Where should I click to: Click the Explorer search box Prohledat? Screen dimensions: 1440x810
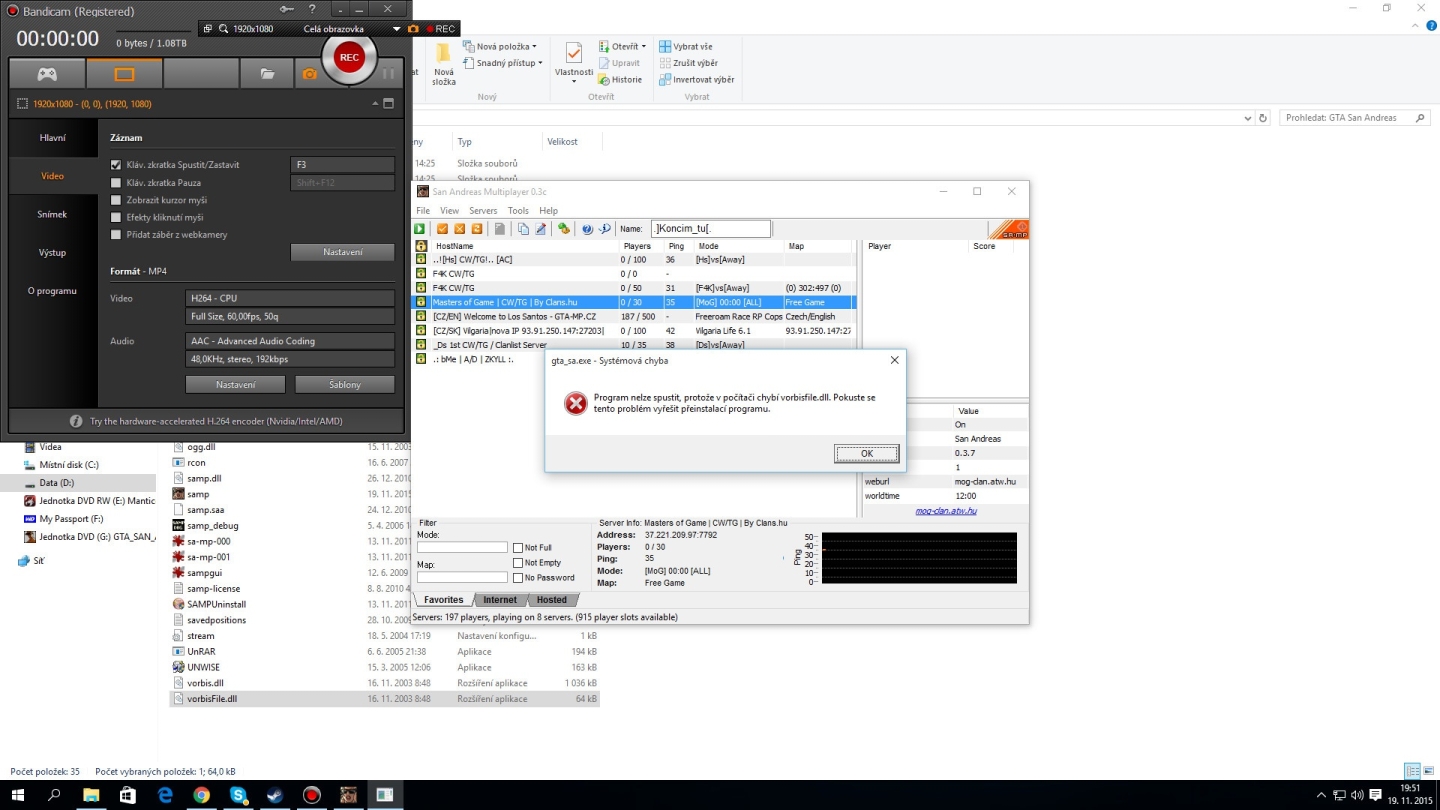tap(1354, 118)
